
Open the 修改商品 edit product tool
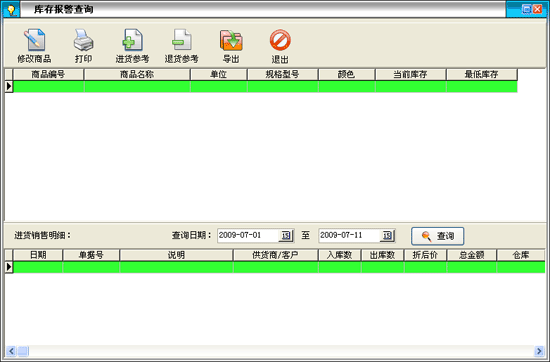[x=34, y=46]
